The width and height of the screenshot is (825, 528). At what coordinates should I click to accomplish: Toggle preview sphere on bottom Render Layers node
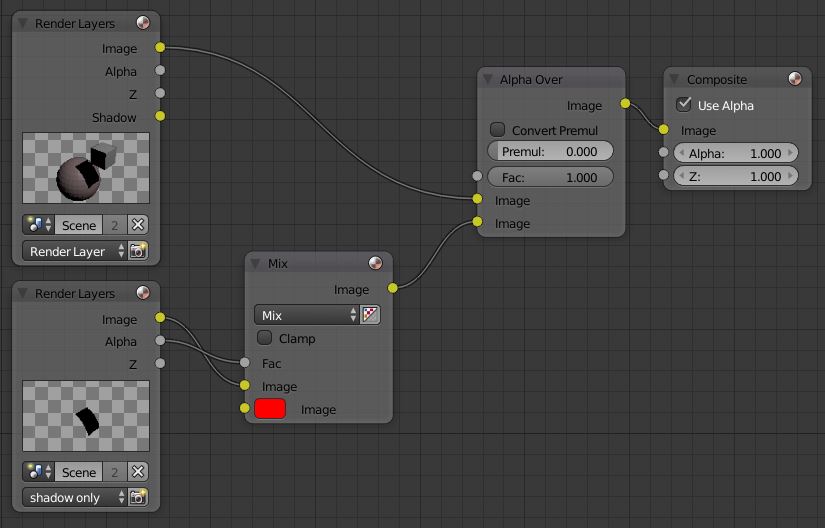point(143,292)
